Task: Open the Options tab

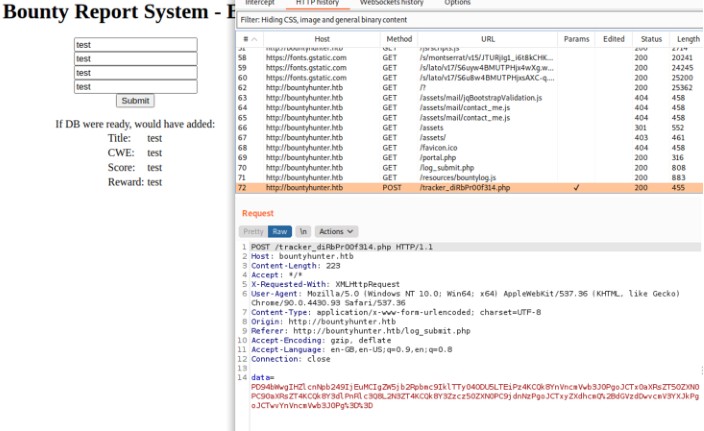Action: click(458, 3)
